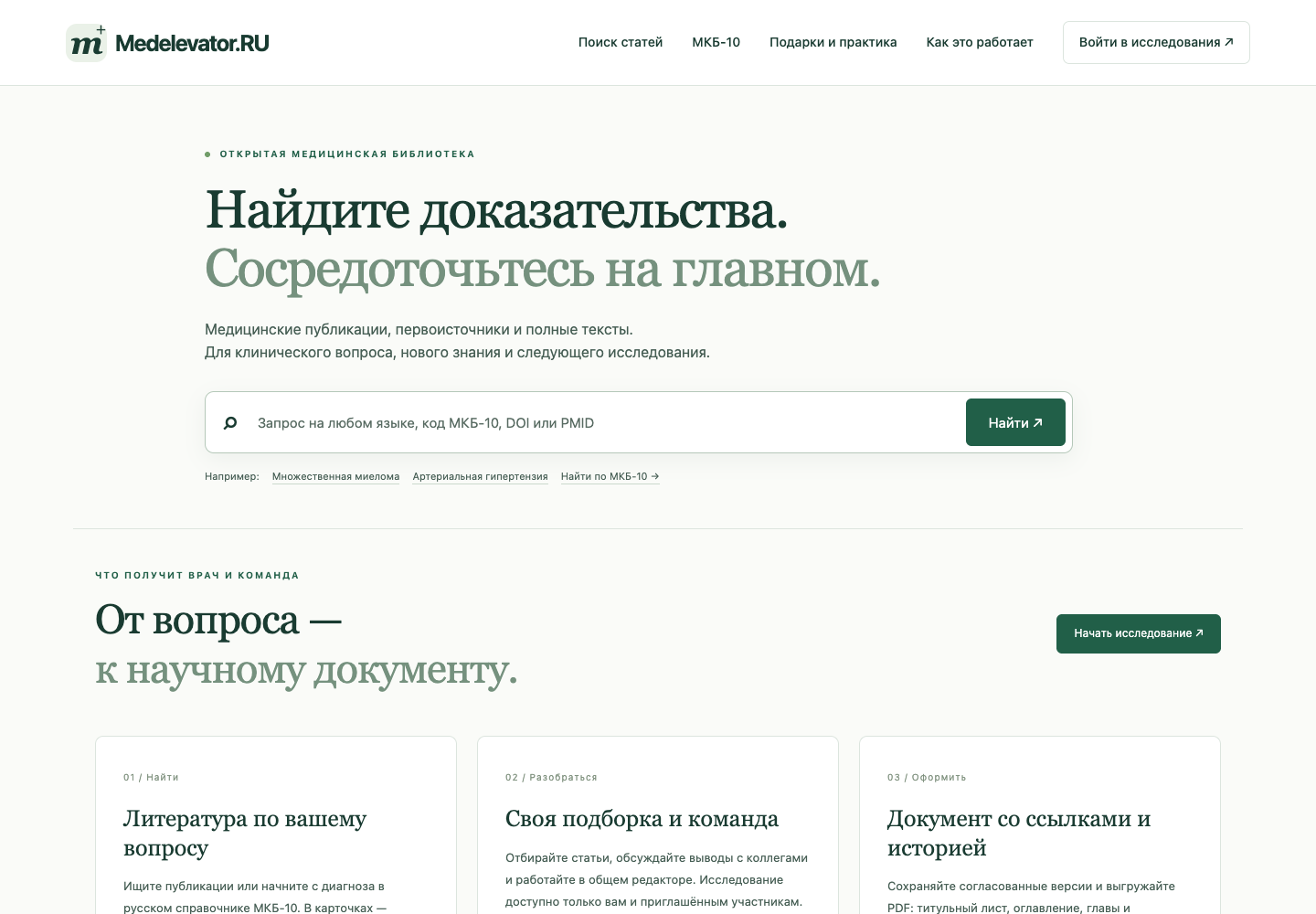Pick the Артериальная гипертензия example query
This screenshot has height=914, width=1316.
480,476
